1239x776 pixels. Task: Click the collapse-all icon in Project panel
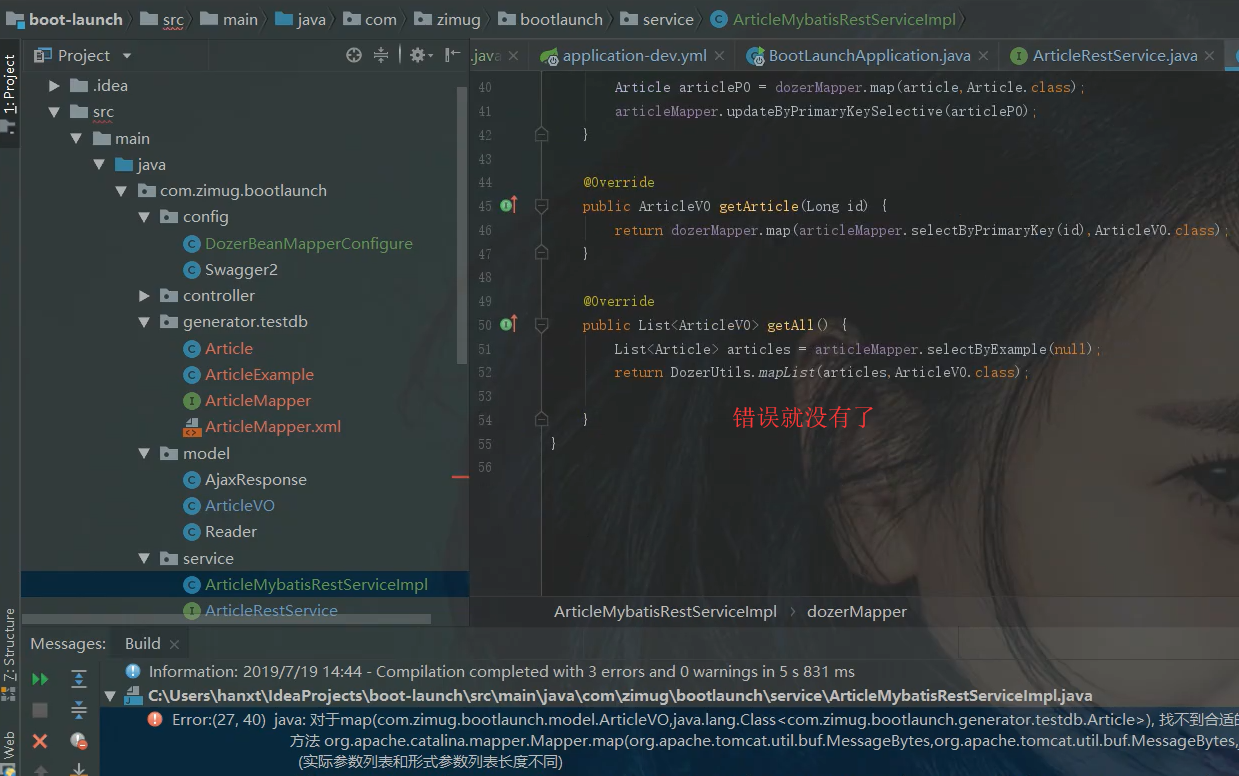(x=381, y=56)
